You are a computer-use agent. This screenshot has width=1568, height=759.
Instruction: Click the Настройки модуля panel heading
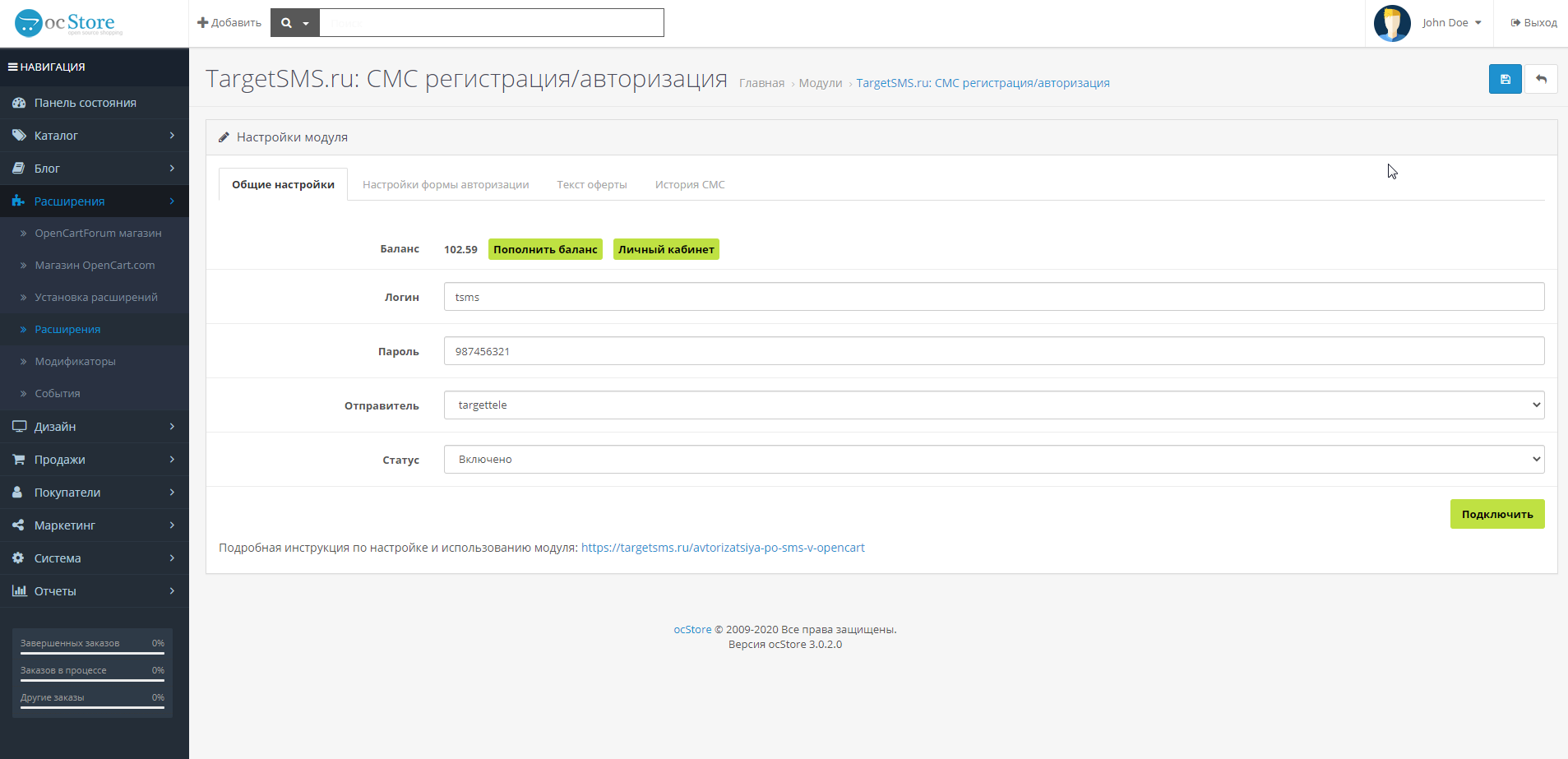[292, 137]
